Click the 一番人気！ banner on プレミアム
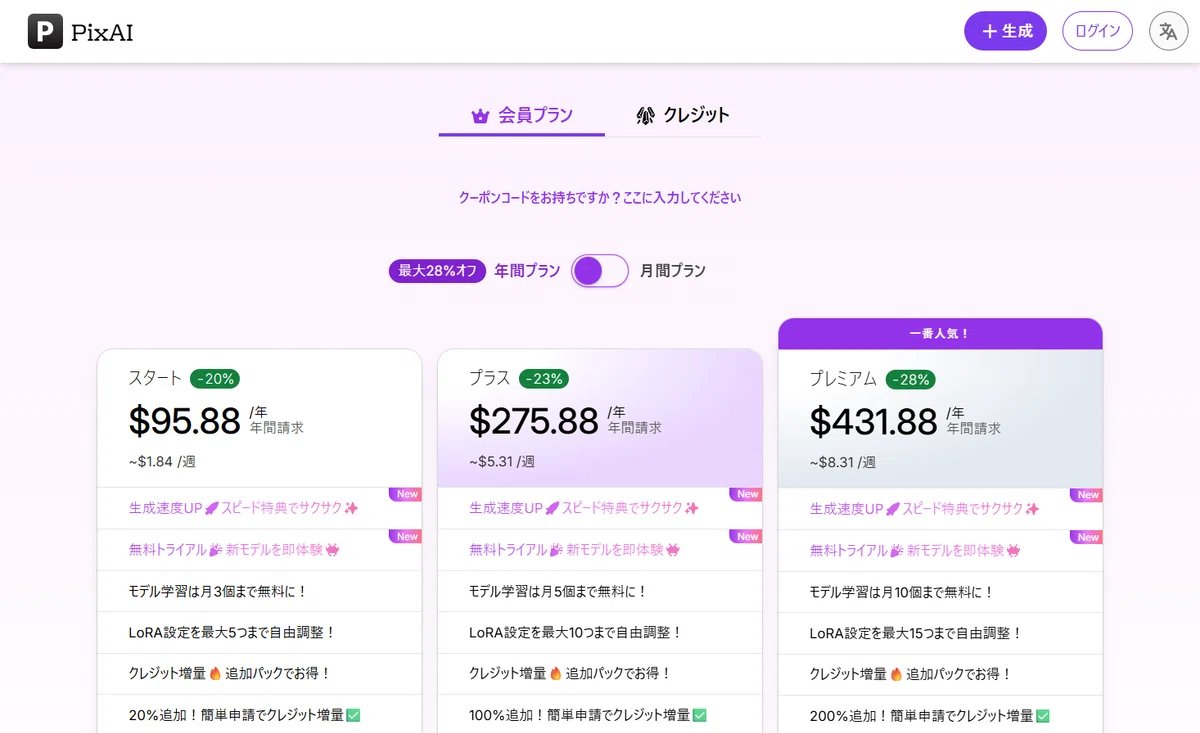Image resolution: width=1200 pixels, height=733 pixels. (x=940, y=334)
